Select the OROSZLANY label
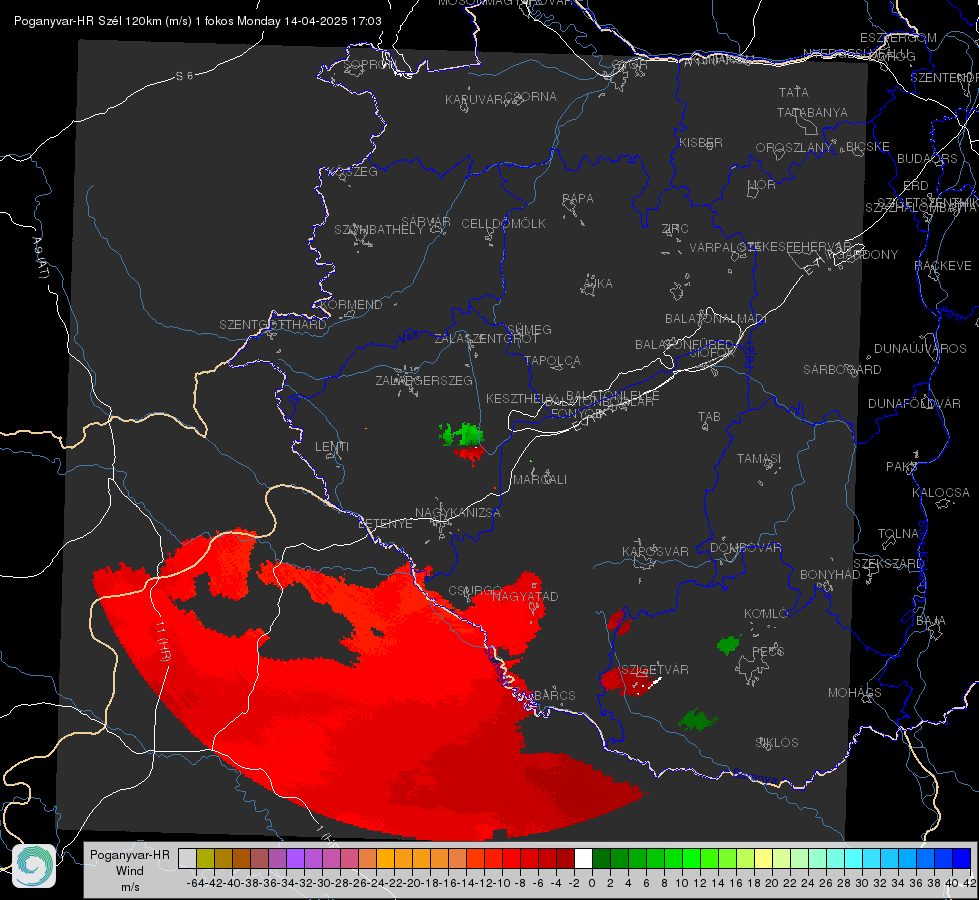The height and width of the screenshot is (900, 979). tap(794, 148)
